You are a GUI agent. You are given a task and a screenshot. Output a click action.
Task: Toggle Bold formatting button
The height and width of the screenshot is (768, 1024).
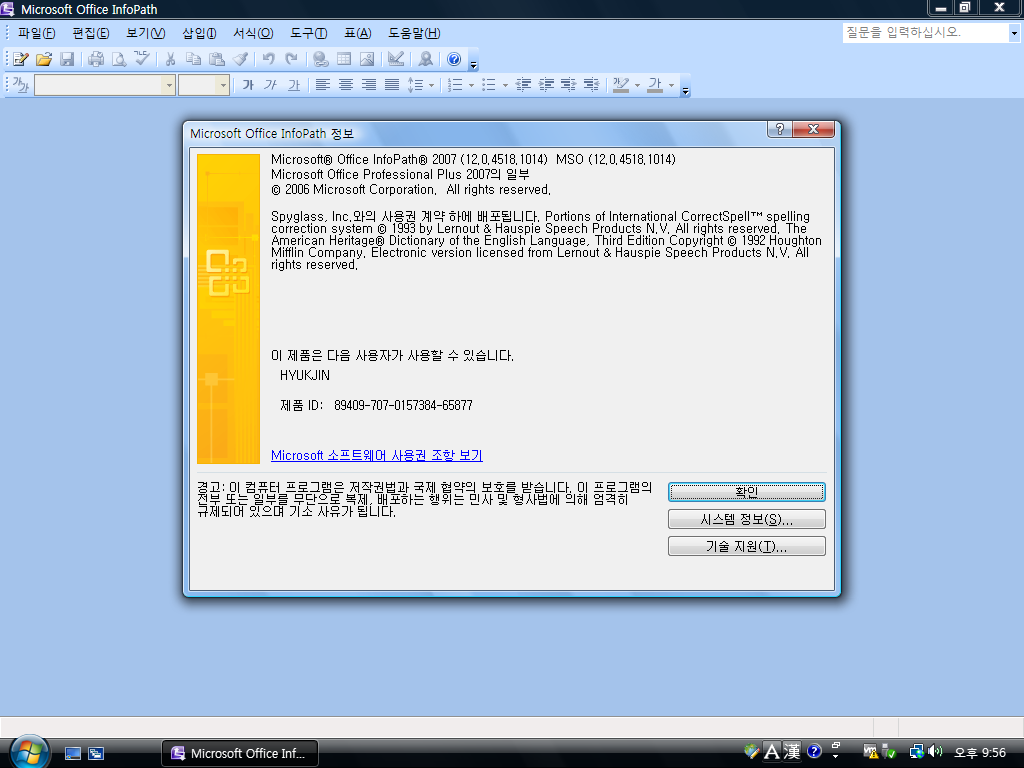[x=248, y=85]
